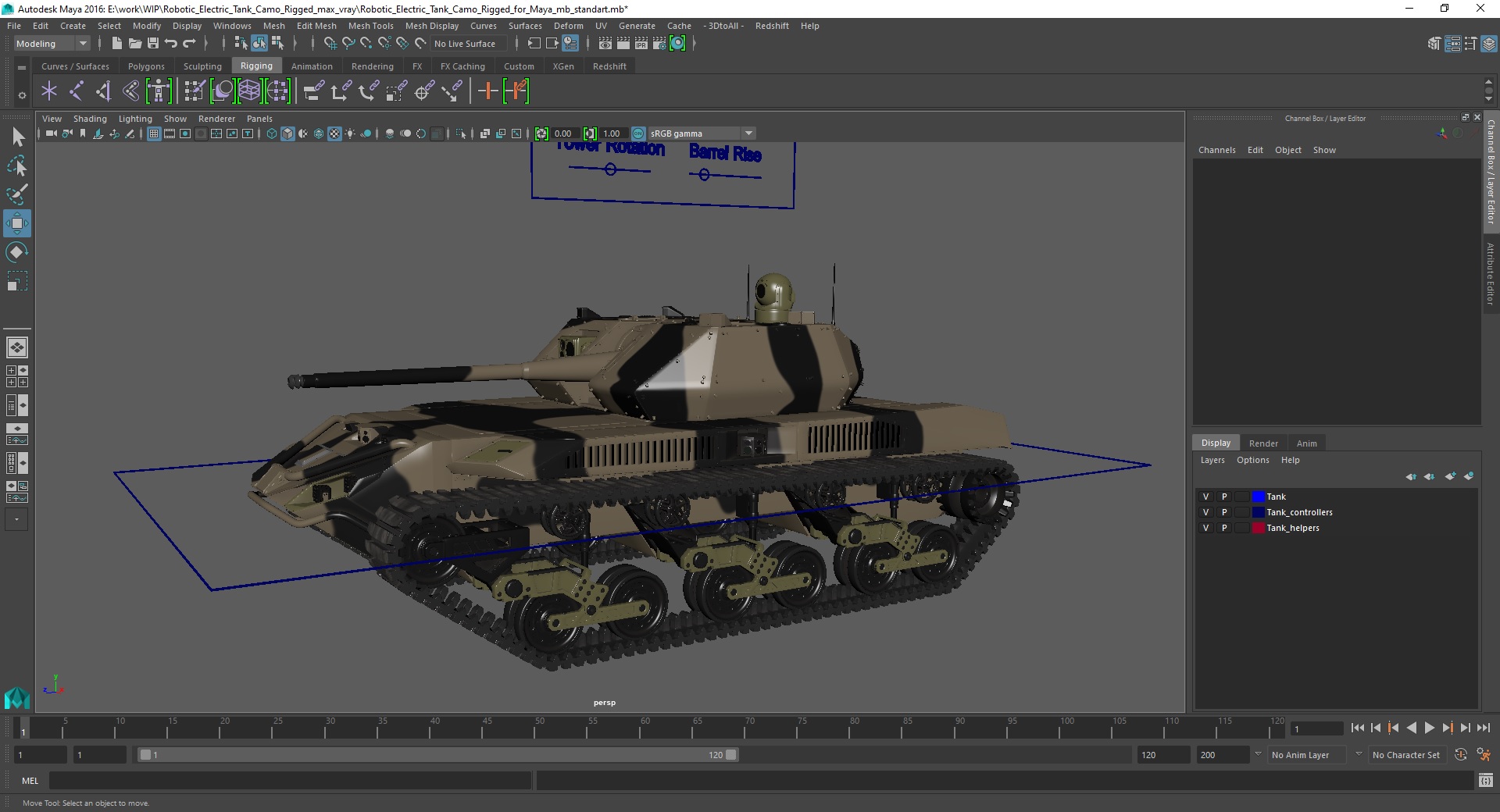This screenshot has height=812, width=1500.
Task: Switch to four view layout
Action: 16,376
